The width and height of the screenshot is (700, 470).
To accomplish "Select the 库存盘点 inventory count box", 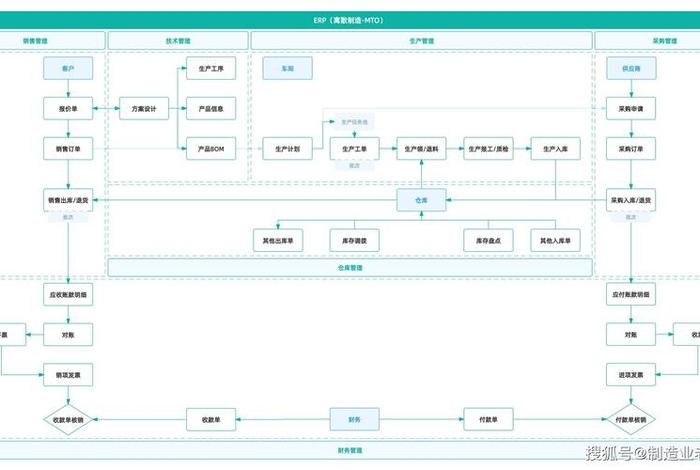I will tap(488, 240).
